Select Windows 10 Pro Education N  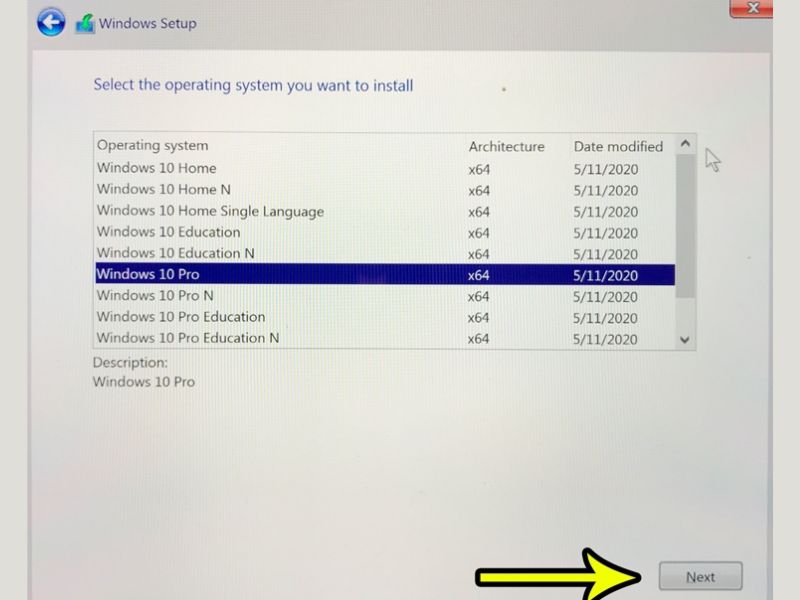pyautogui.click(x=385, y=338)
